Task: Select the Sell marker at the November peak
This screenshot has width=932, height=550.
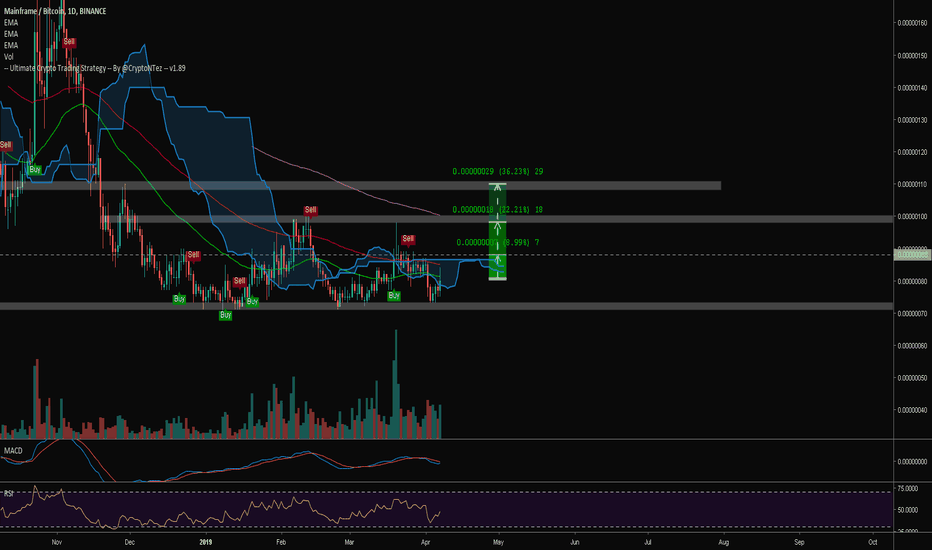Action: click(x=69, y=42)
